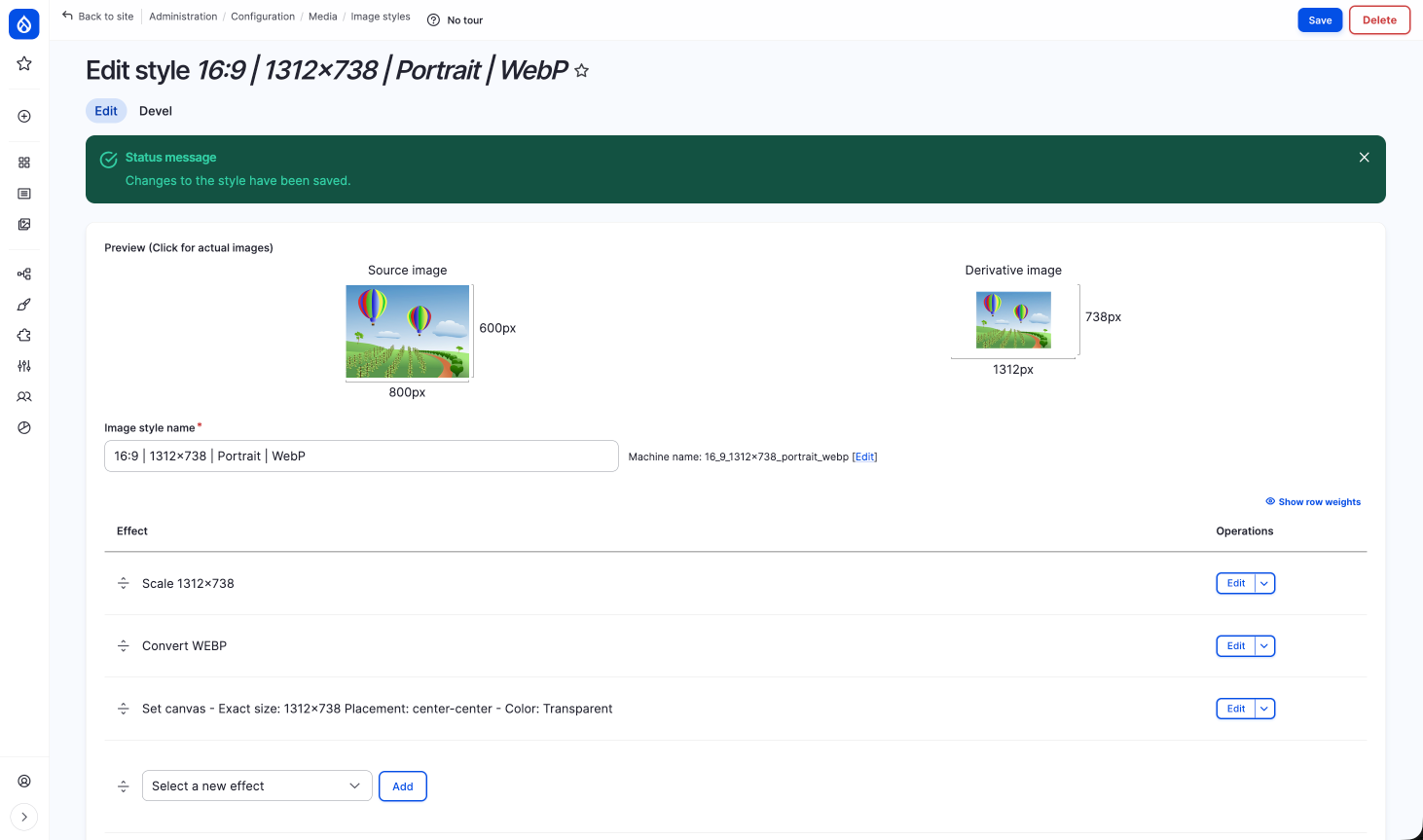Open Appearance paintbrush icon in sidebar

(x=24, y=305)
